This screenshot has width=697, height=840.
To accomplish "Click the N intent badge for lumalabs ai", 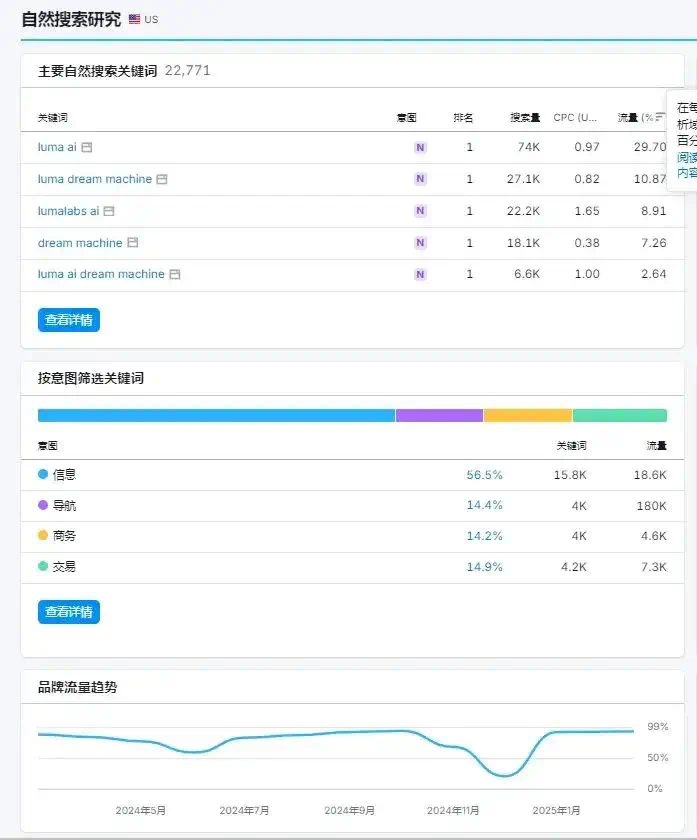I will click(420, 211).
